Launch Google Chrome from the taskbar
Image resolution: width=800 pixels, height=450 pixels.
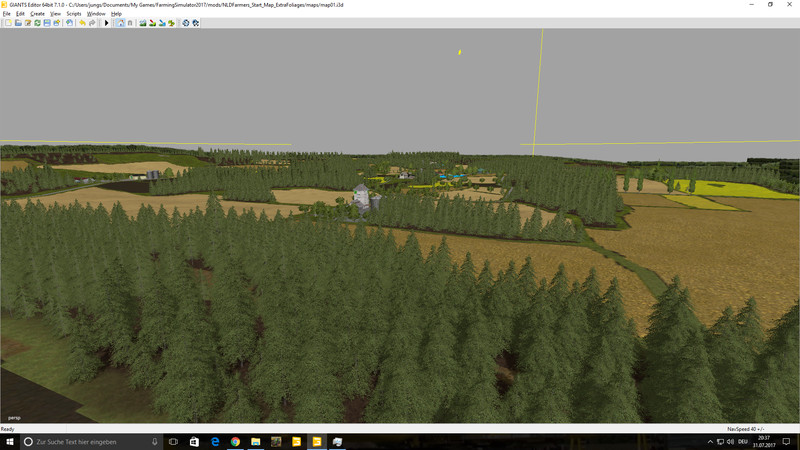235,441
